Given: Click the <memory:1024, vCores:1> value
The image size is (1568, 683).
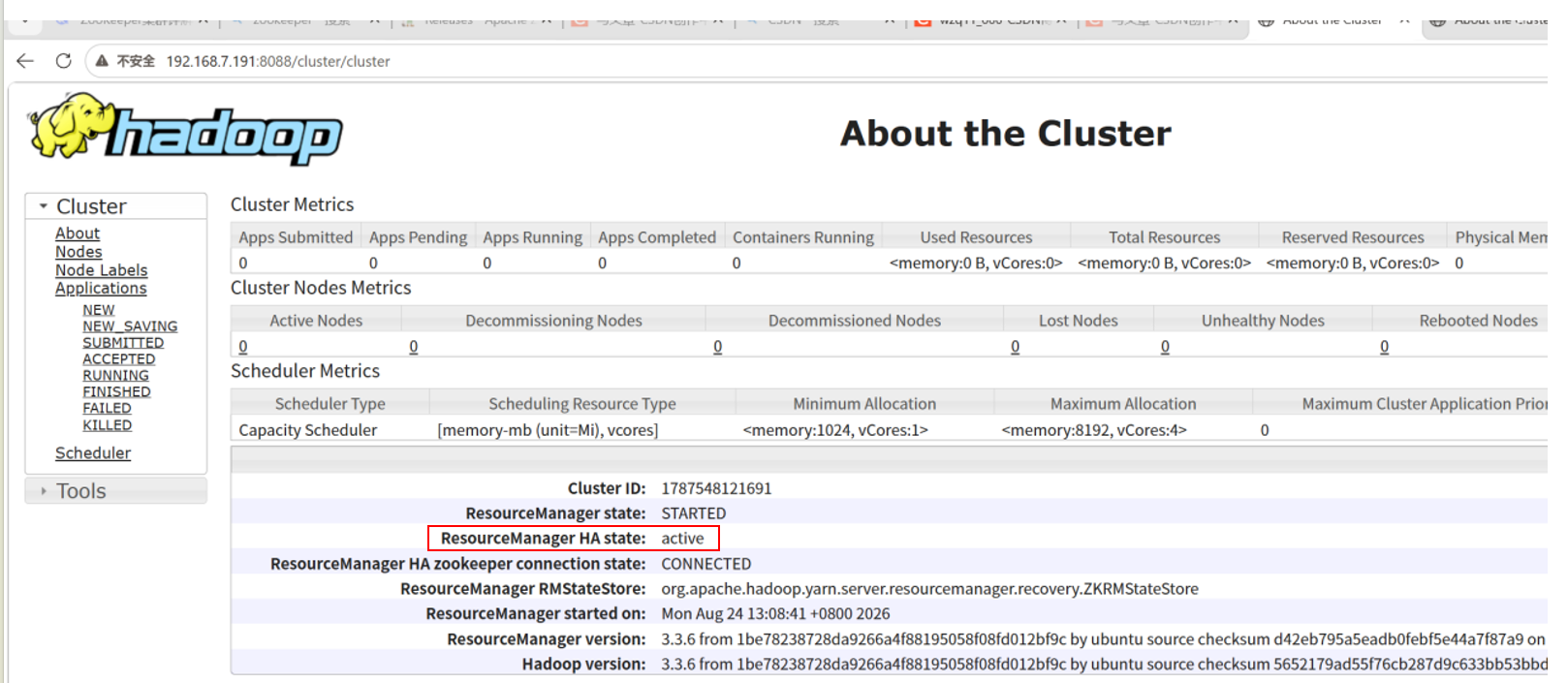Looking at the screenshot, I should [x=835, y=430].
